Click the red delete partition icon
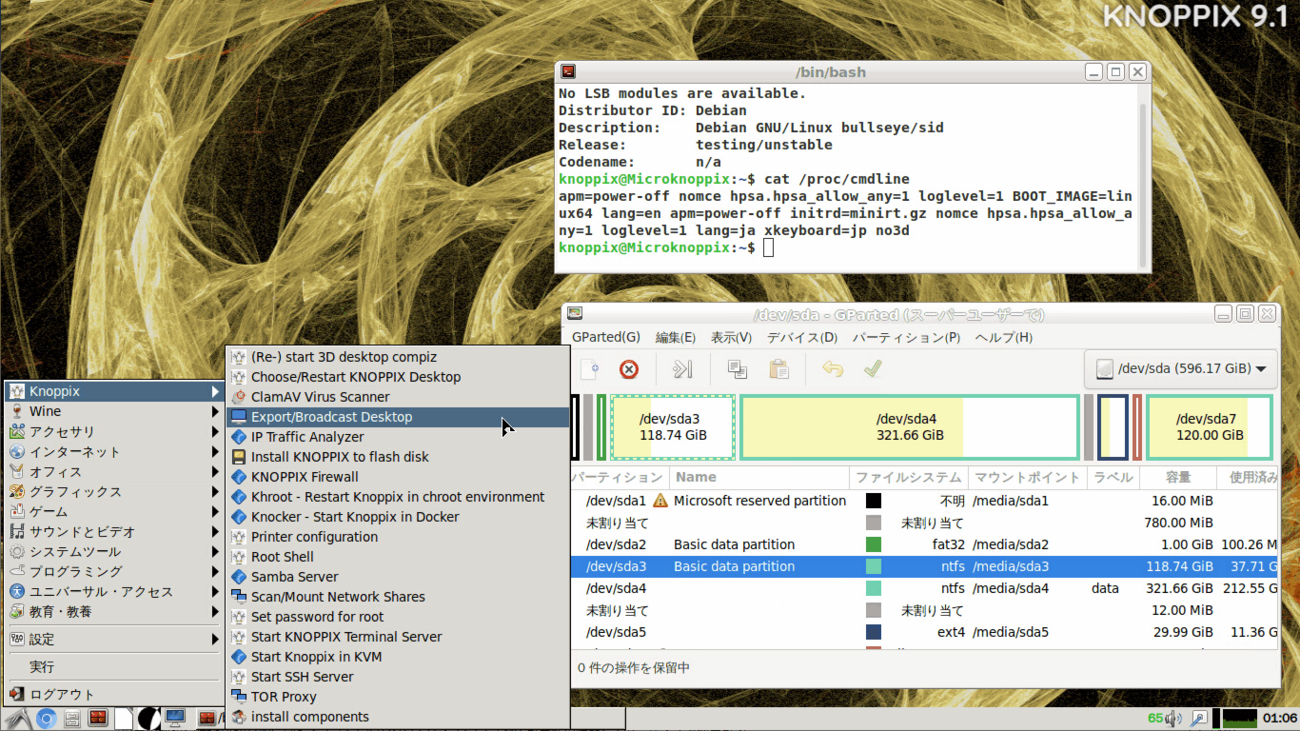The width and height of the screenshot is (1300, 731). 629,369
